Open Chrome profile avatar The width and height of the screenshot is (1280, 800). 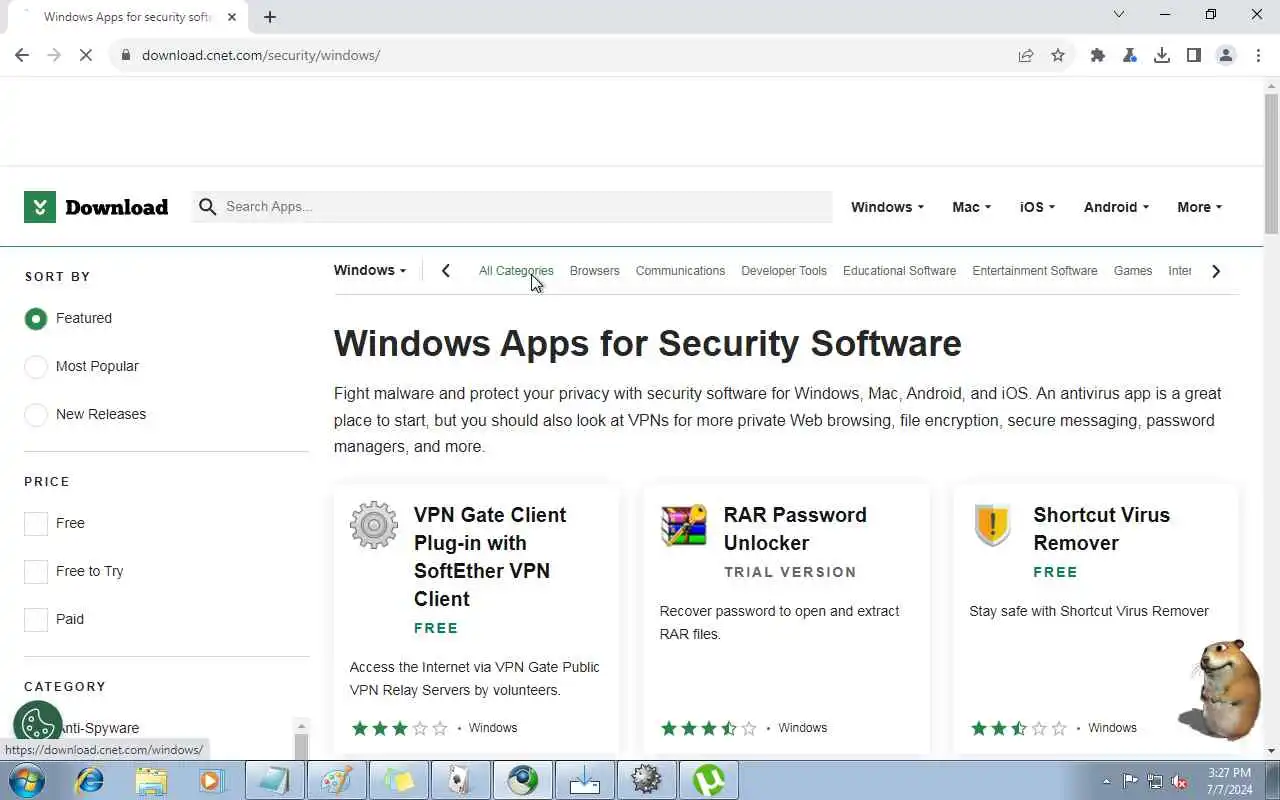(x=1226, y=55)
